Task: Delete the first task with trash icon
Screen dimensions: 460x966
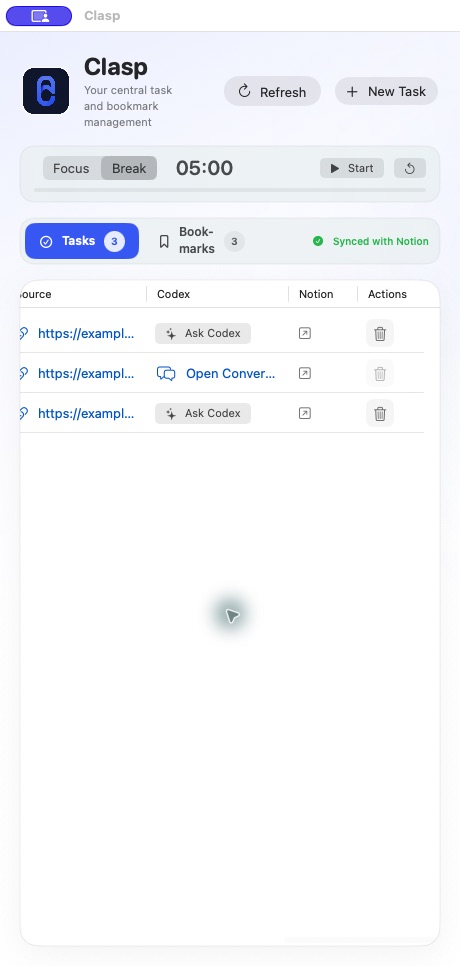Action: [380, 333]
